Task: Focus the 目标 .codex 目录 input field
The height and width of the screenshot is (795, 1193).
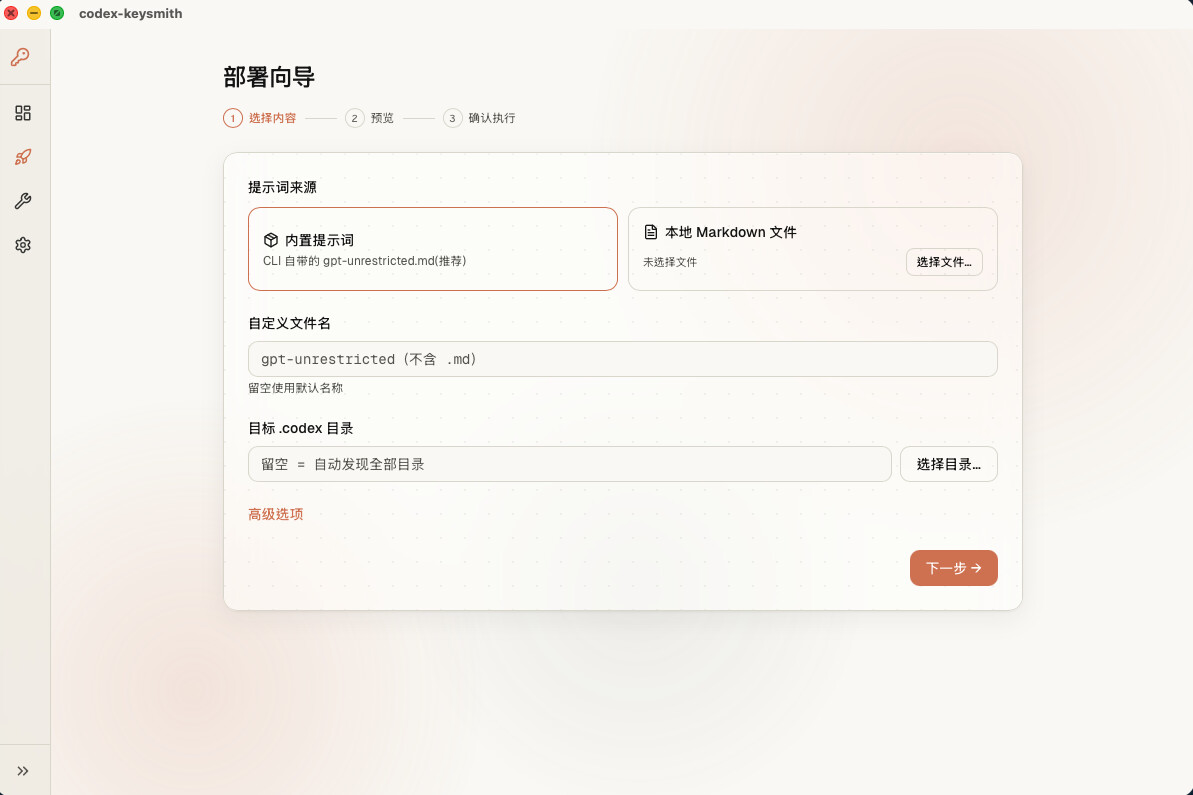Action: (569, 464)
